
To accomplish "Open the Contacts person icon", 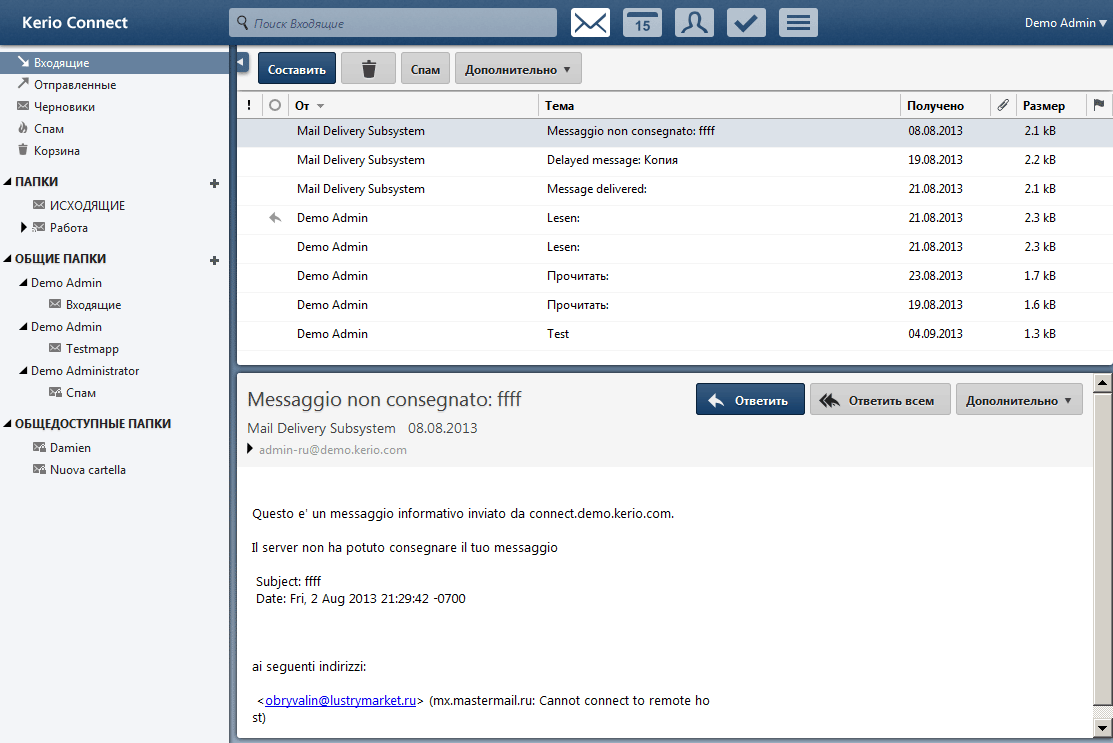I will coord(694,23).
